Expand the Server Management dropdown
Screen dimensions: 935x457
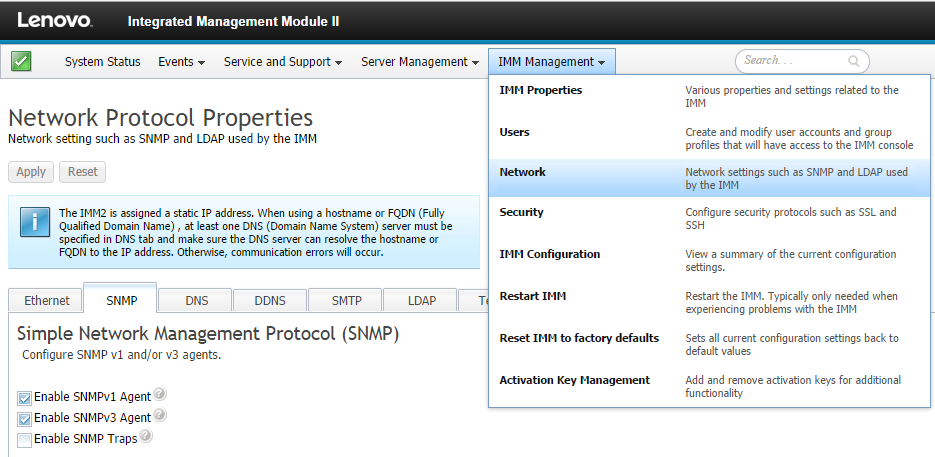[419, 62]
